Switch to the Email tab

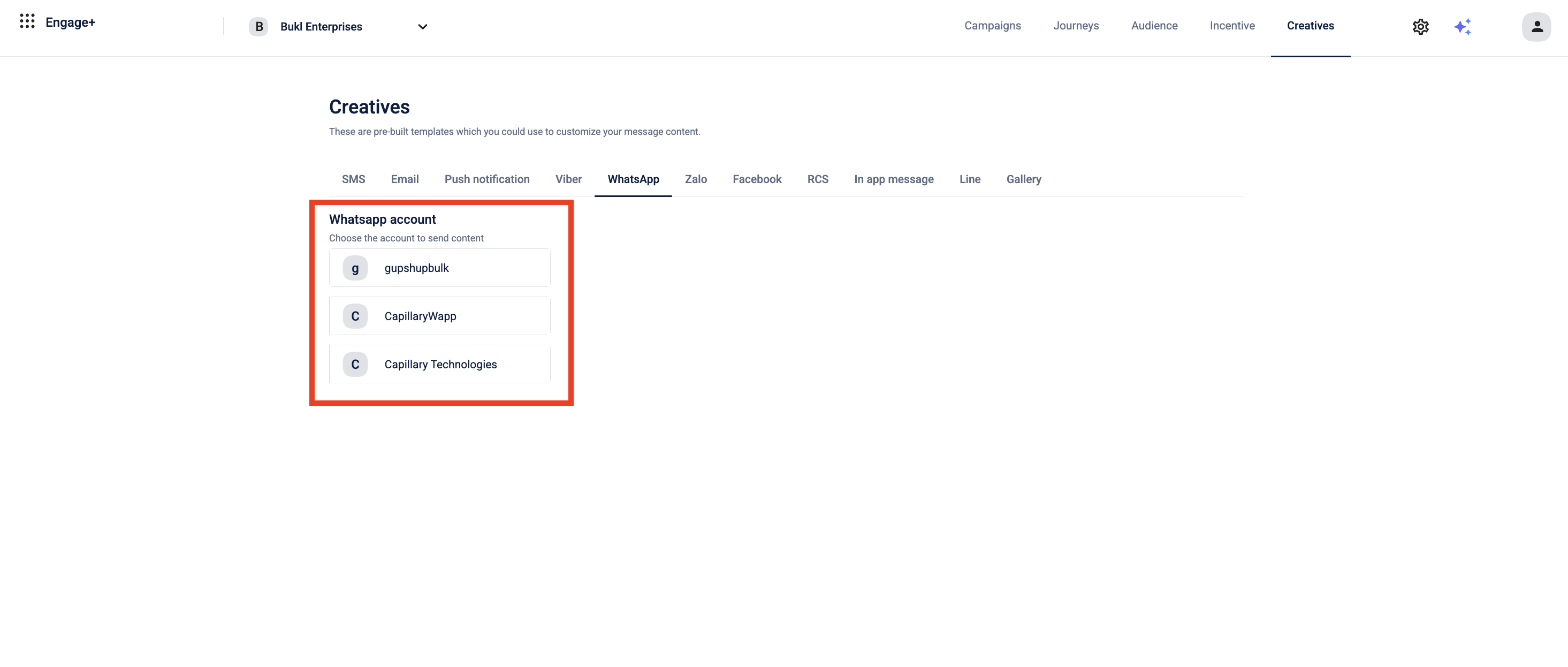coord(404,179)
